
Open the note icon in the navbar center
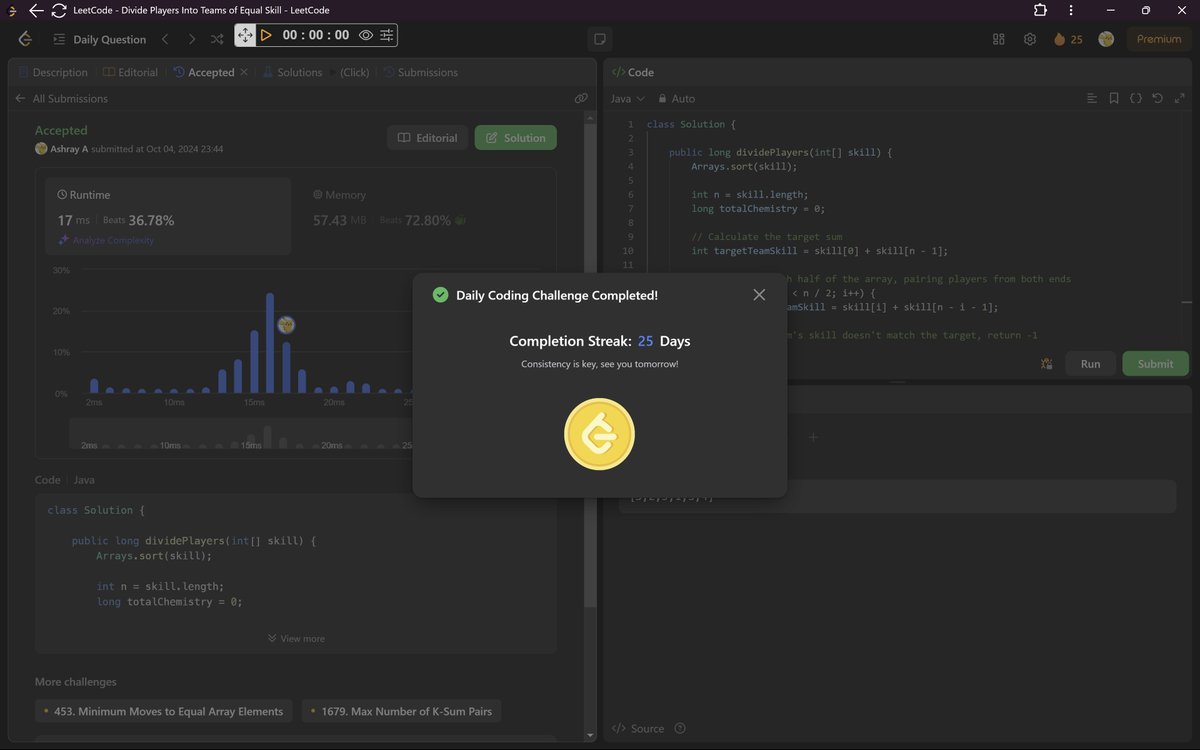coord(600,39)
